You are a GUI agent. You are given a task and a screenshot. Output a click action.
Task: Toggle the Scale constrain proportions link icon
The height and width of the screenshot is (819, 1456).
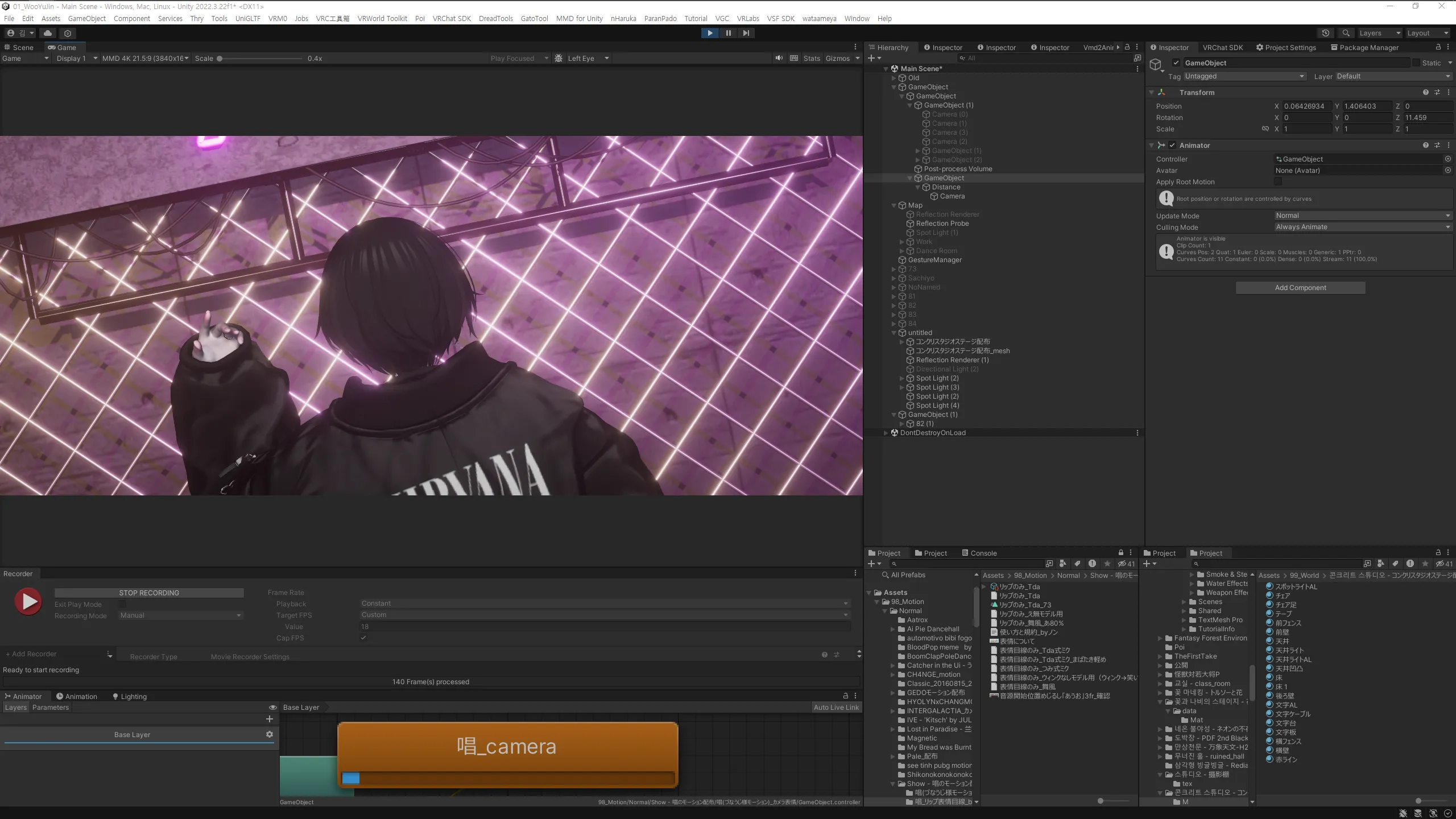[1265, 129]
